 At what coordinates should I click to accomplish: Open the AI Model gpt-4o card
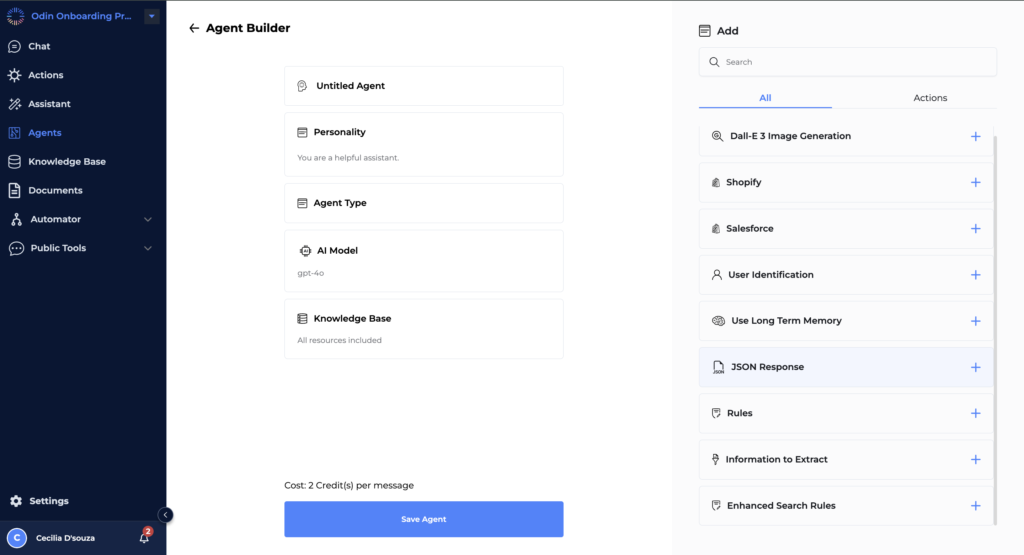click(x=423, y=260)
